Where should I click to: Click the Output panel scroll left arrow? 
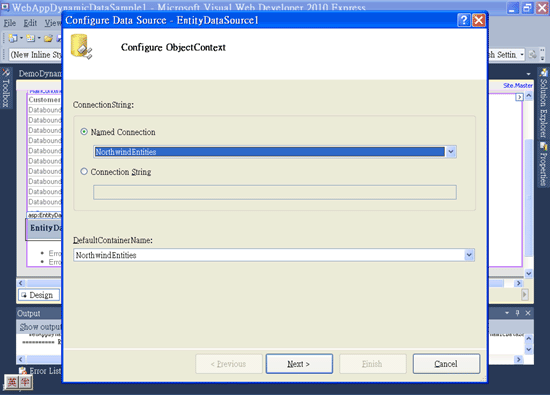pyautogui.click(x=21, y=359)
